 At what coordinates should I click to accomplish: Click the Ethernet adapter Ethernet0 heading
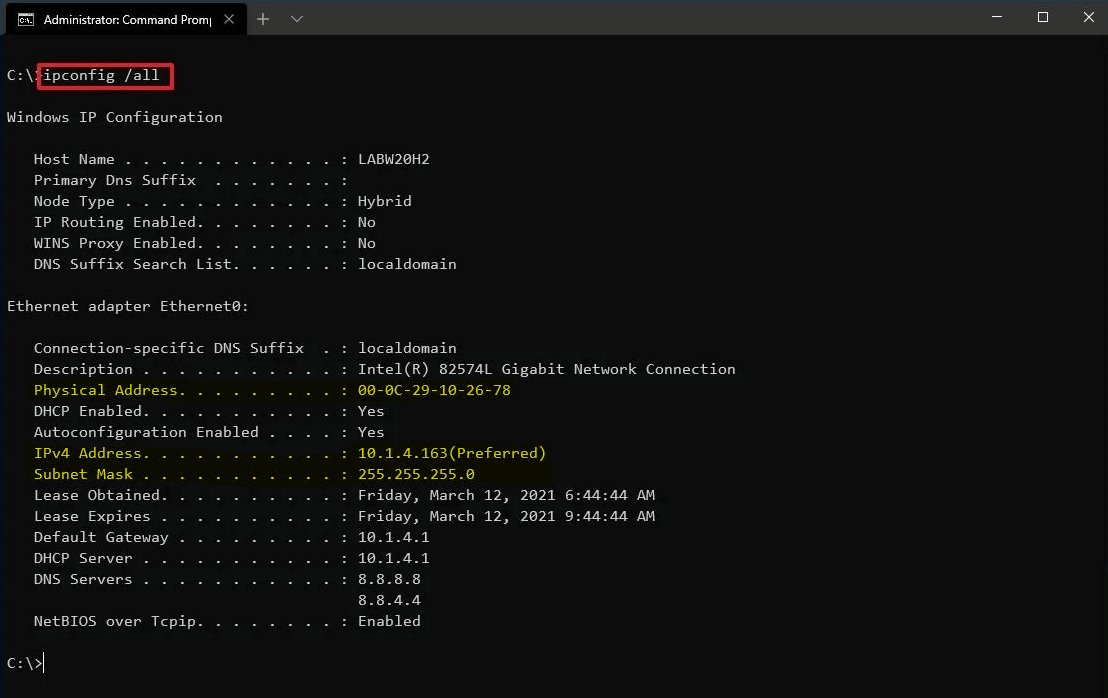point(128,306)
